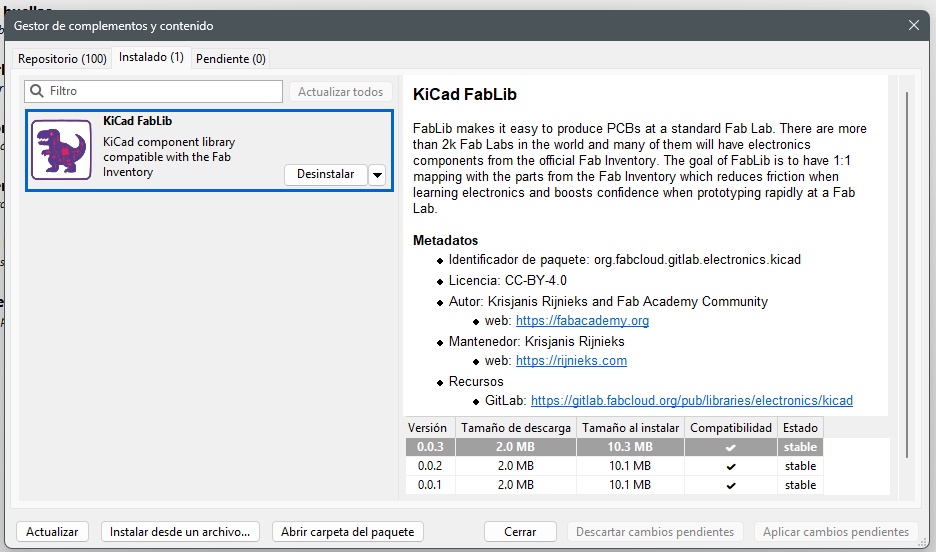This screenshot has height=552, width=936.
Task: Open the GitLab repository link
Action: point(691,401)
